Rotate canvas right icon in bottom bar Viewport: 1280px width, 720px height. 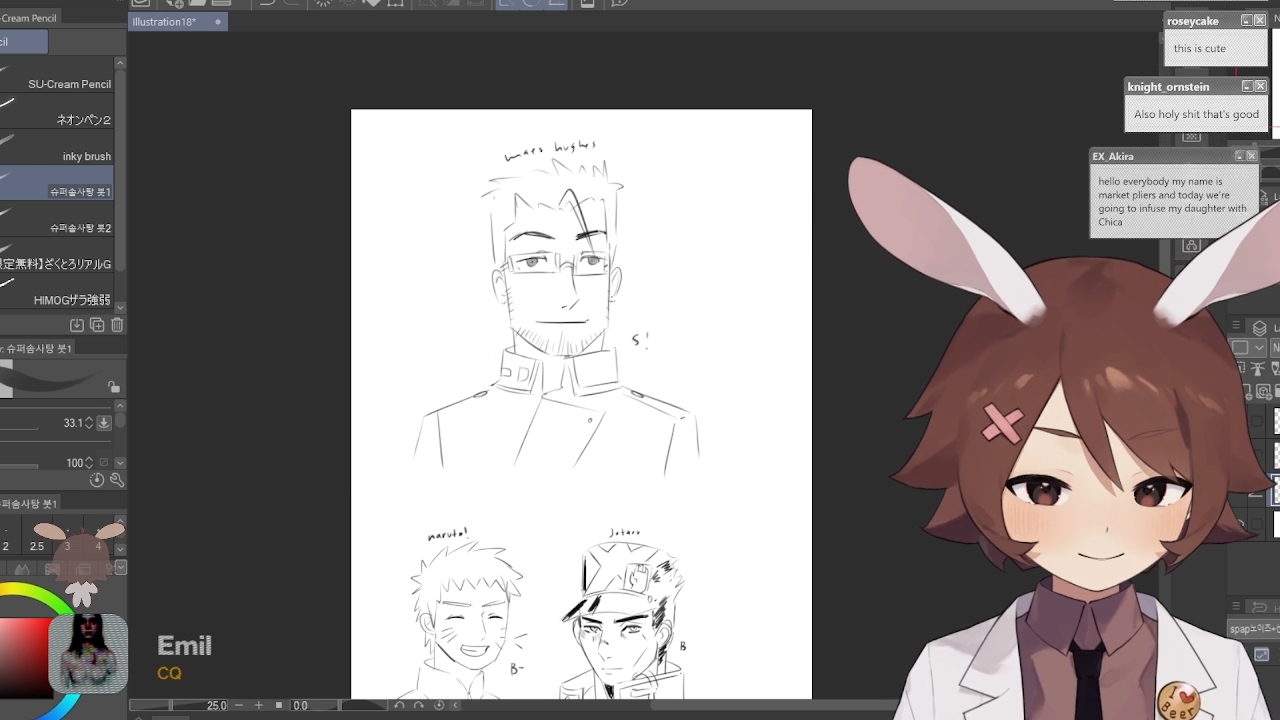(x=419, y=705)
